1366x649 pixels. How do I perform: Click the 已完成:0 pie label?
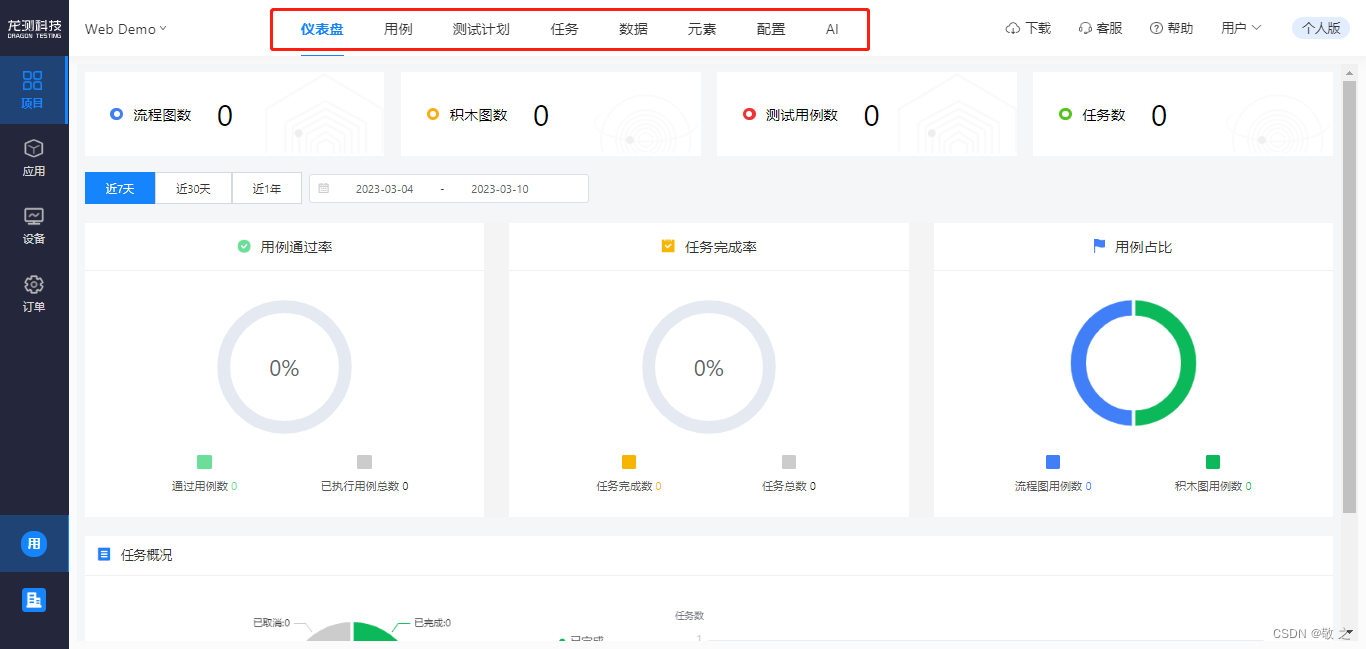[x=432, y=622]
